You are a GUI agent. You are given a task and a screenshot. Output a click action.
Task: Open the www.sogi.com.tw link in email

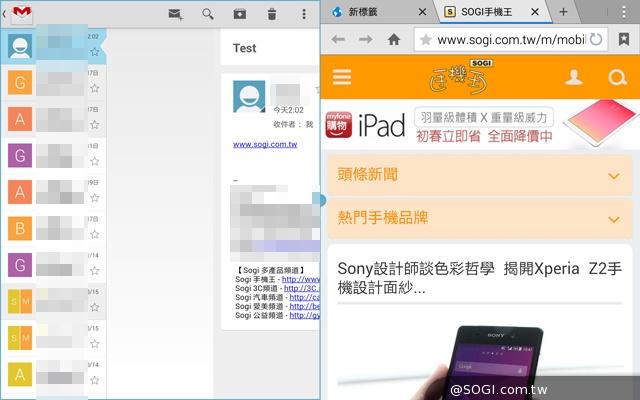[265, 144]
